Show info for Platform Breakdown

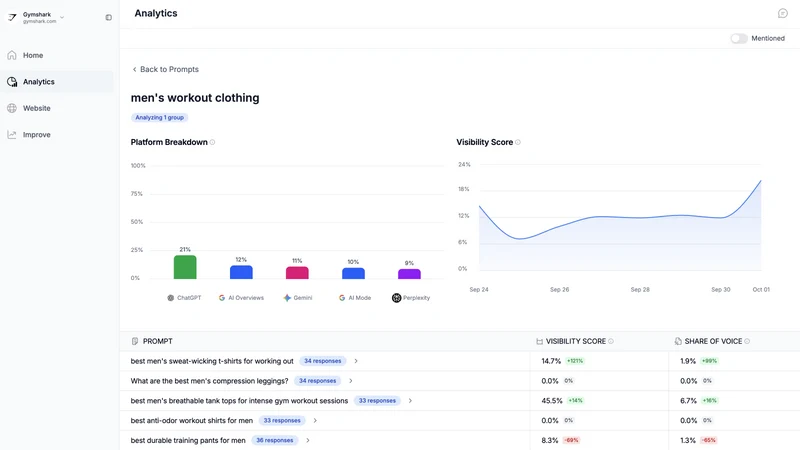click(x=212, y=142)
